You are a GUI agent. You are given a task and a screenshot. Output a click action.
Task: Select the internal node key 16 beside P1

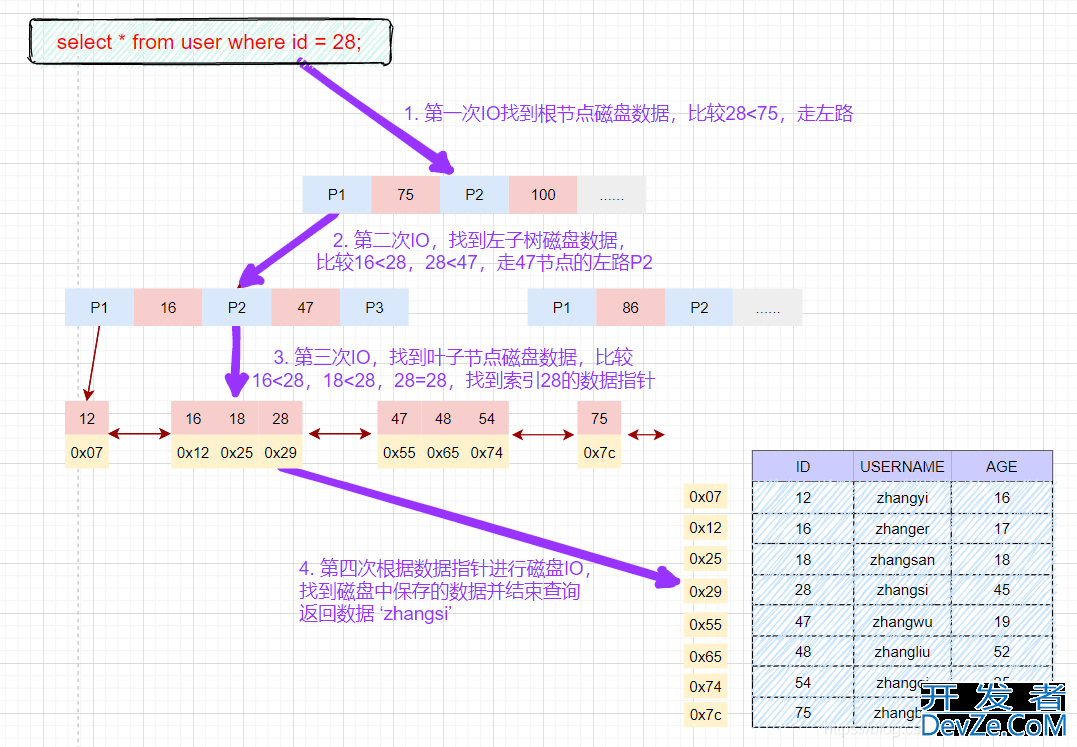click(x=168, y=308)
